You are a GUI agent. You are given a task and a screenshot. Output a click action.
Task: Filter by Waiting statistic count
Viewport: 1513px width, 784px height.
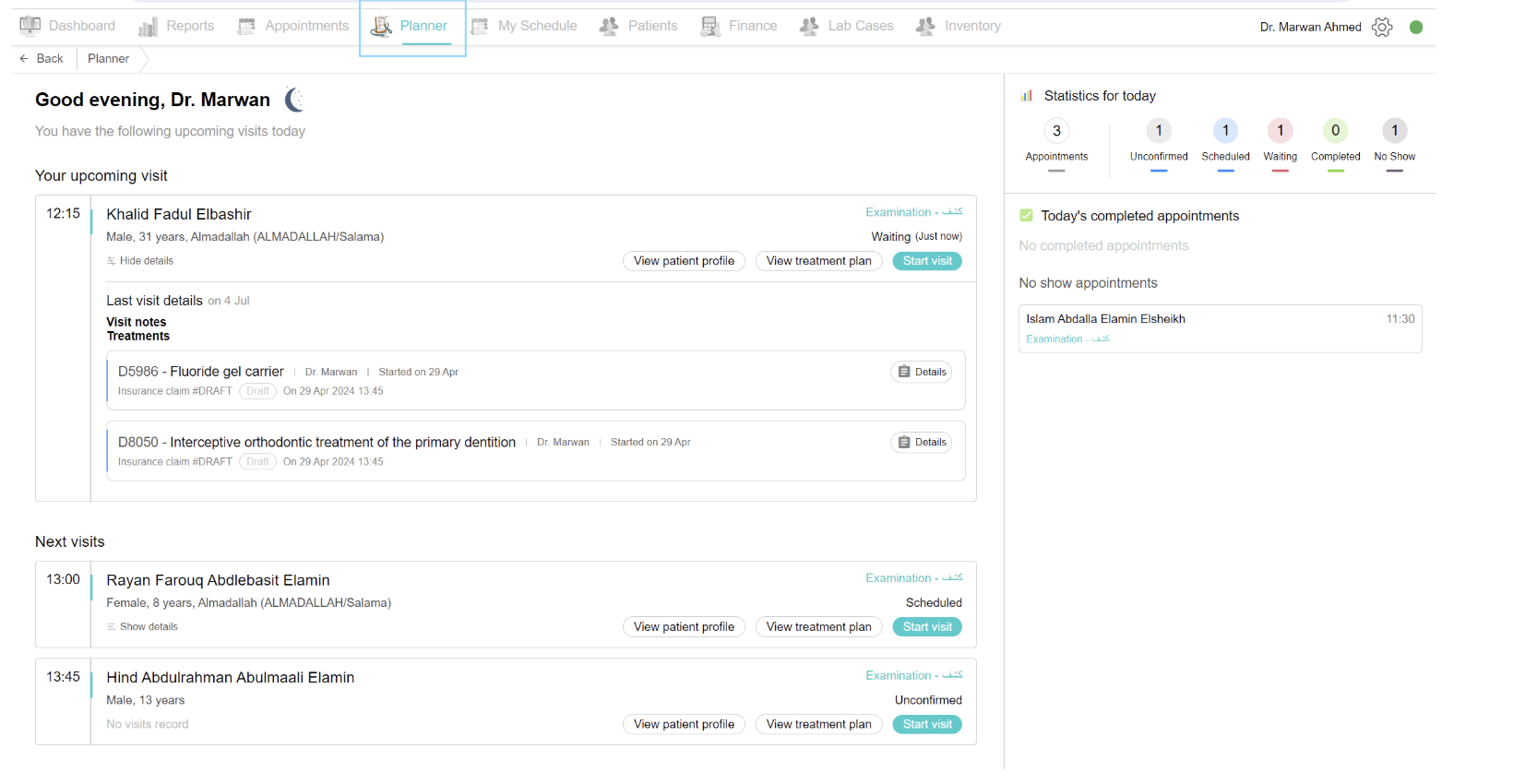[1280, 131]
